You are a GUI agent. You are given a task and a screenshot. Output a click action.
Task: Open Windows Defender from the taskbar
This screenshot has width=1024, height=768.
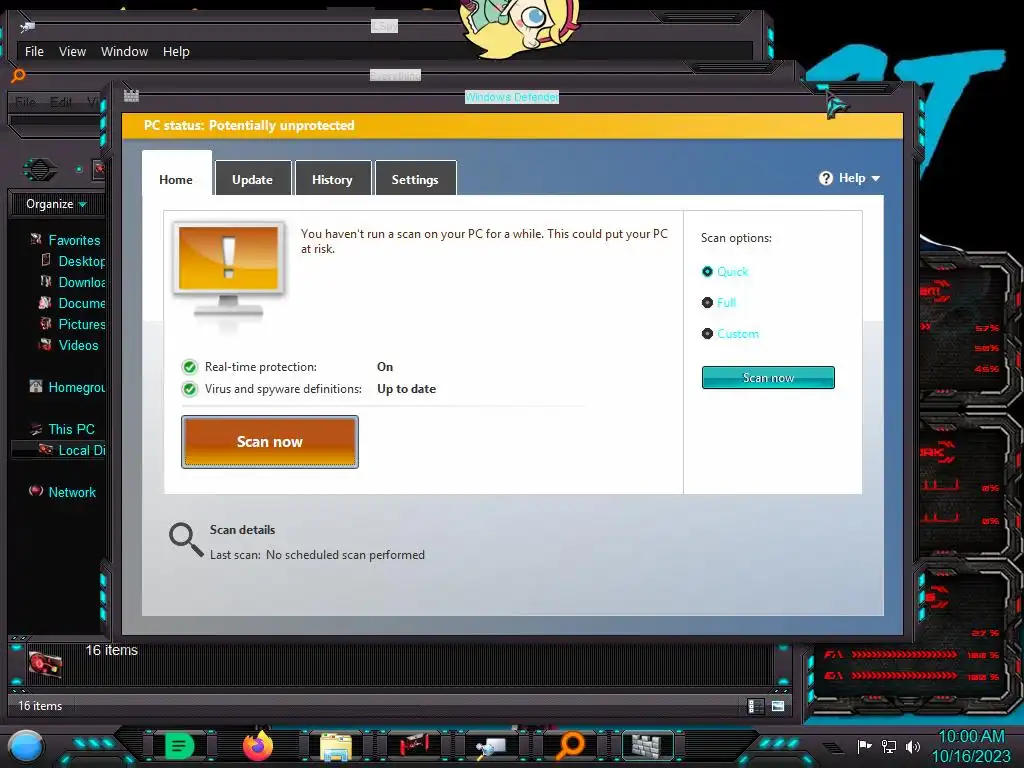[647, 746]
